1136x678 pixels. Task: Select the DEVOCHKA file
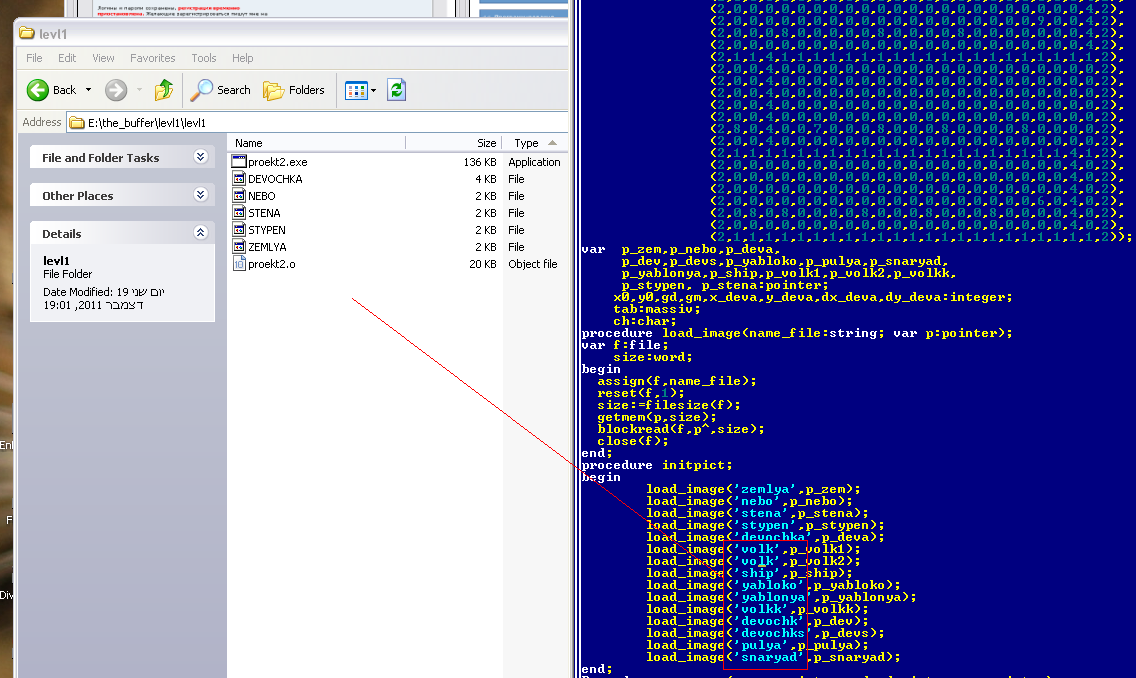coord(274,179)
